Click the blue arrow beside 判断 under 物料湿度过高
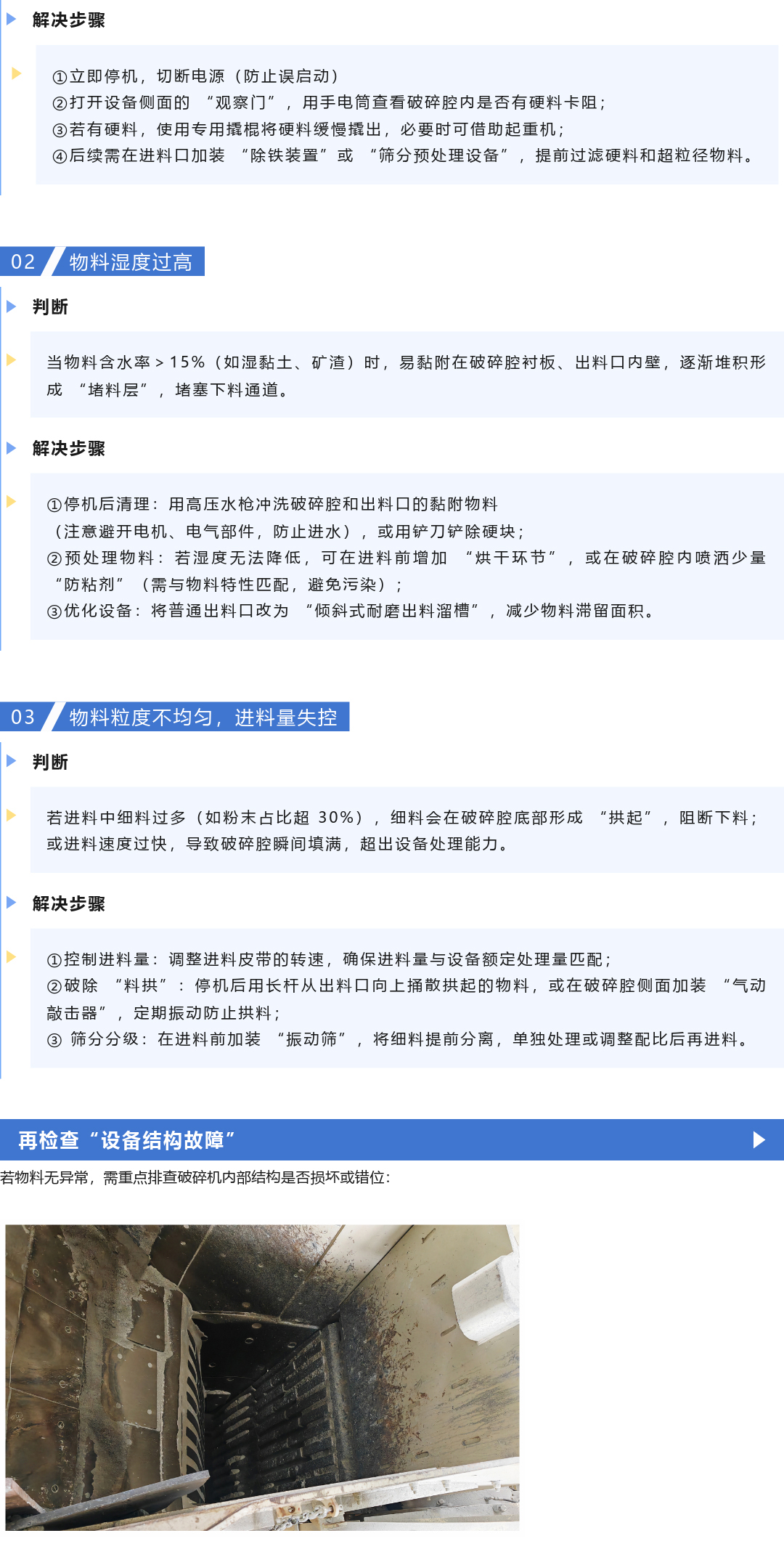784x1549 pixels. click(12, 306)
